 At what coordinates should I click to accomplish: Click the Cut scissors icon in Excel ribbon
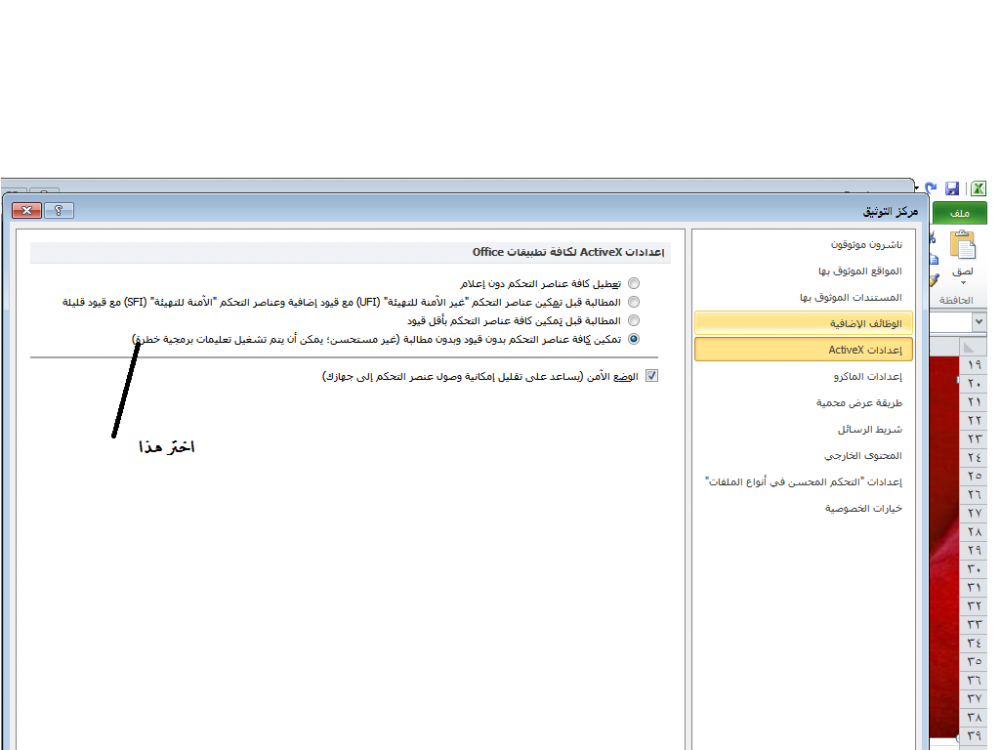pyautogui.click(x=933, y=238)
